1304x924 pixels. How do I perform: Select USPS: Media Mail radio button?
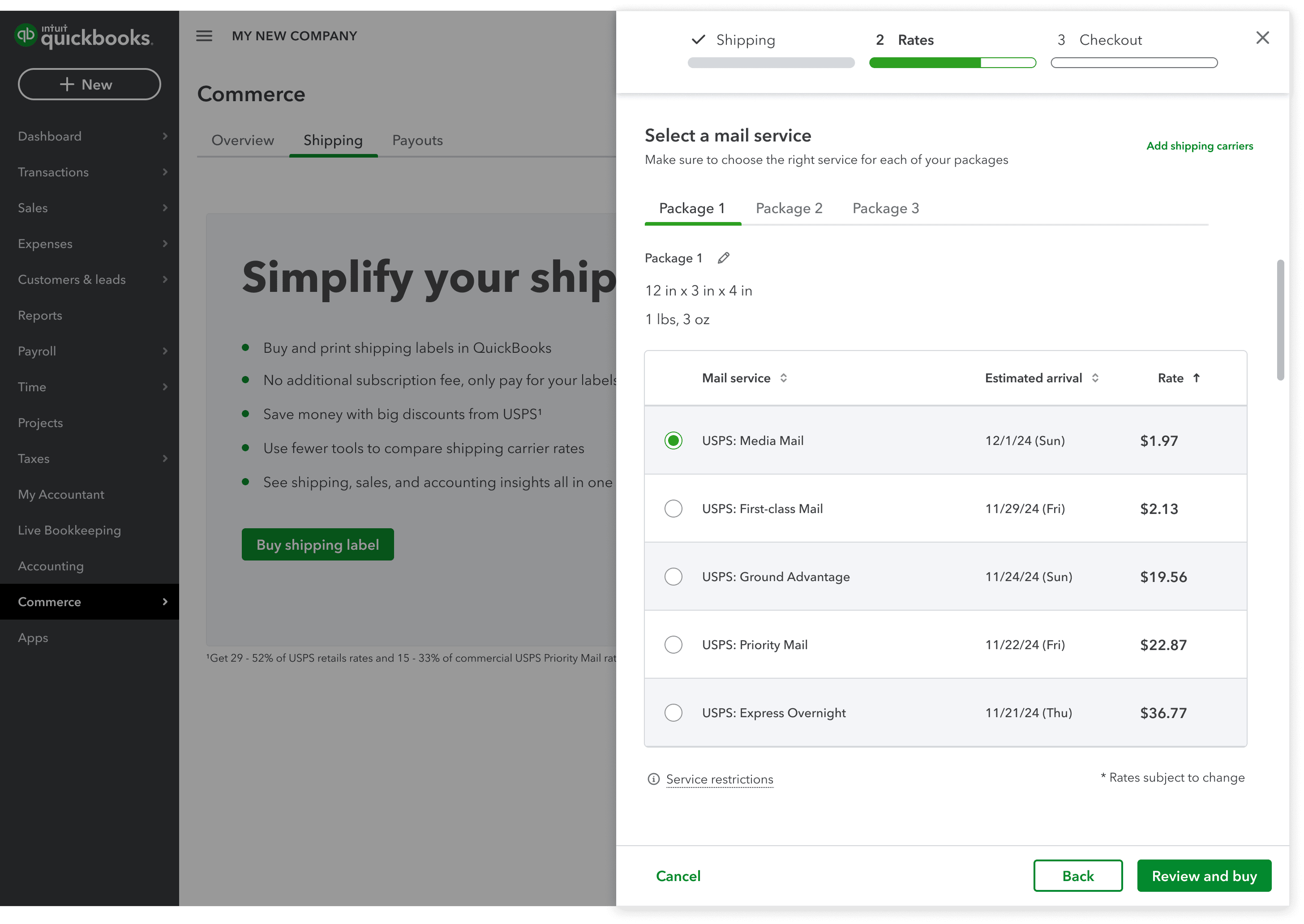(x=673, y=441)
